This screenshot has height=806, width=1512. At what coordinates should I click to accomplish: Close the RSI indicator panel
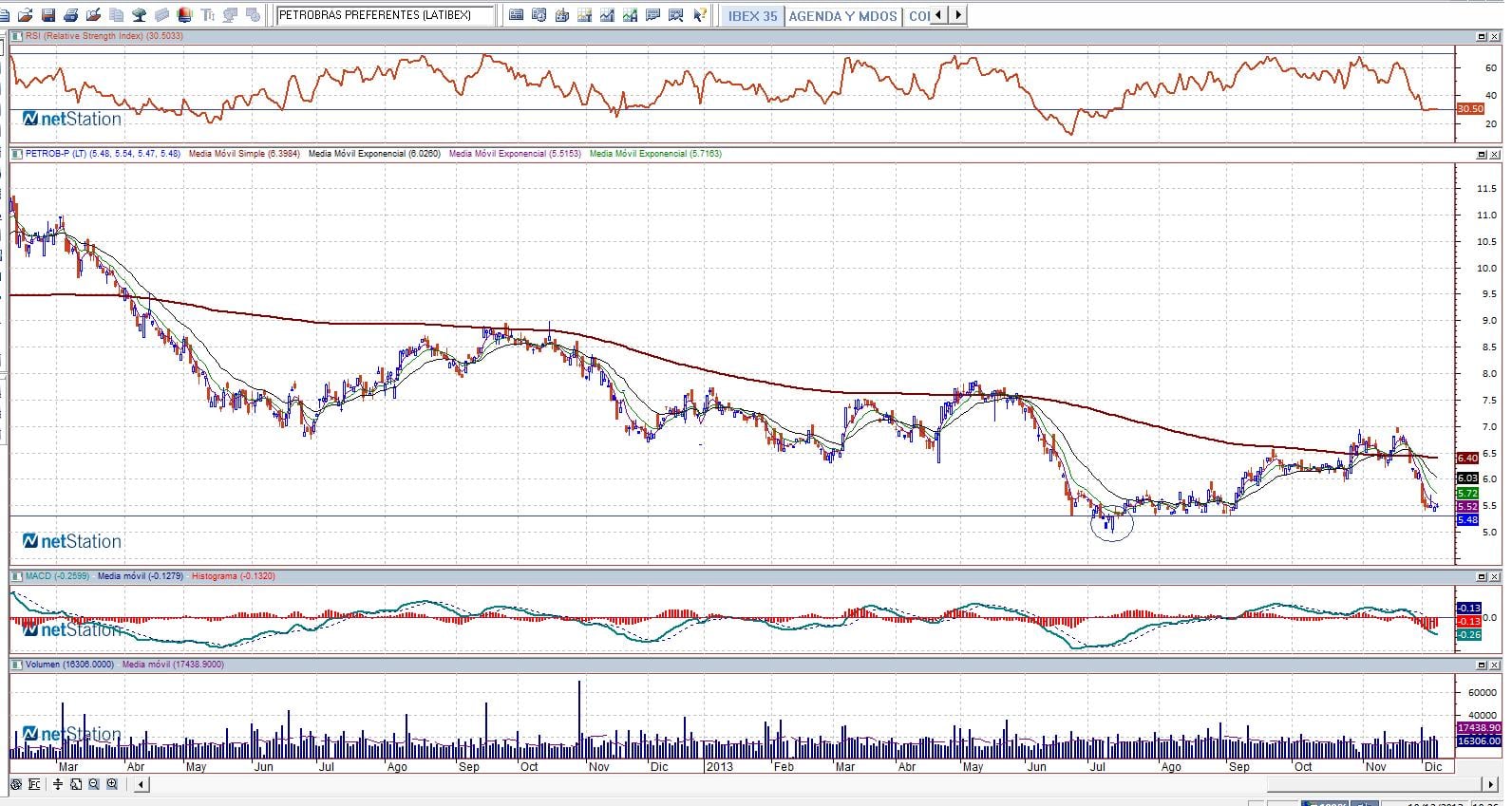1495,37
